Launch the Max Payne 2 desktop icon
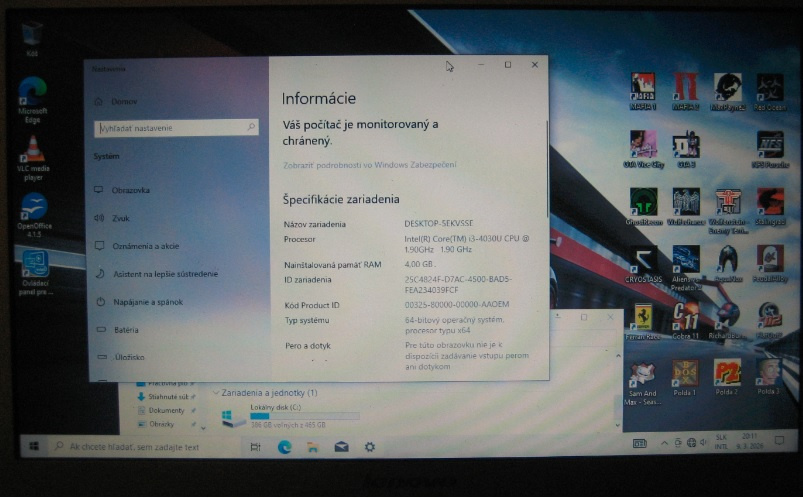 [x=728, y=91]
